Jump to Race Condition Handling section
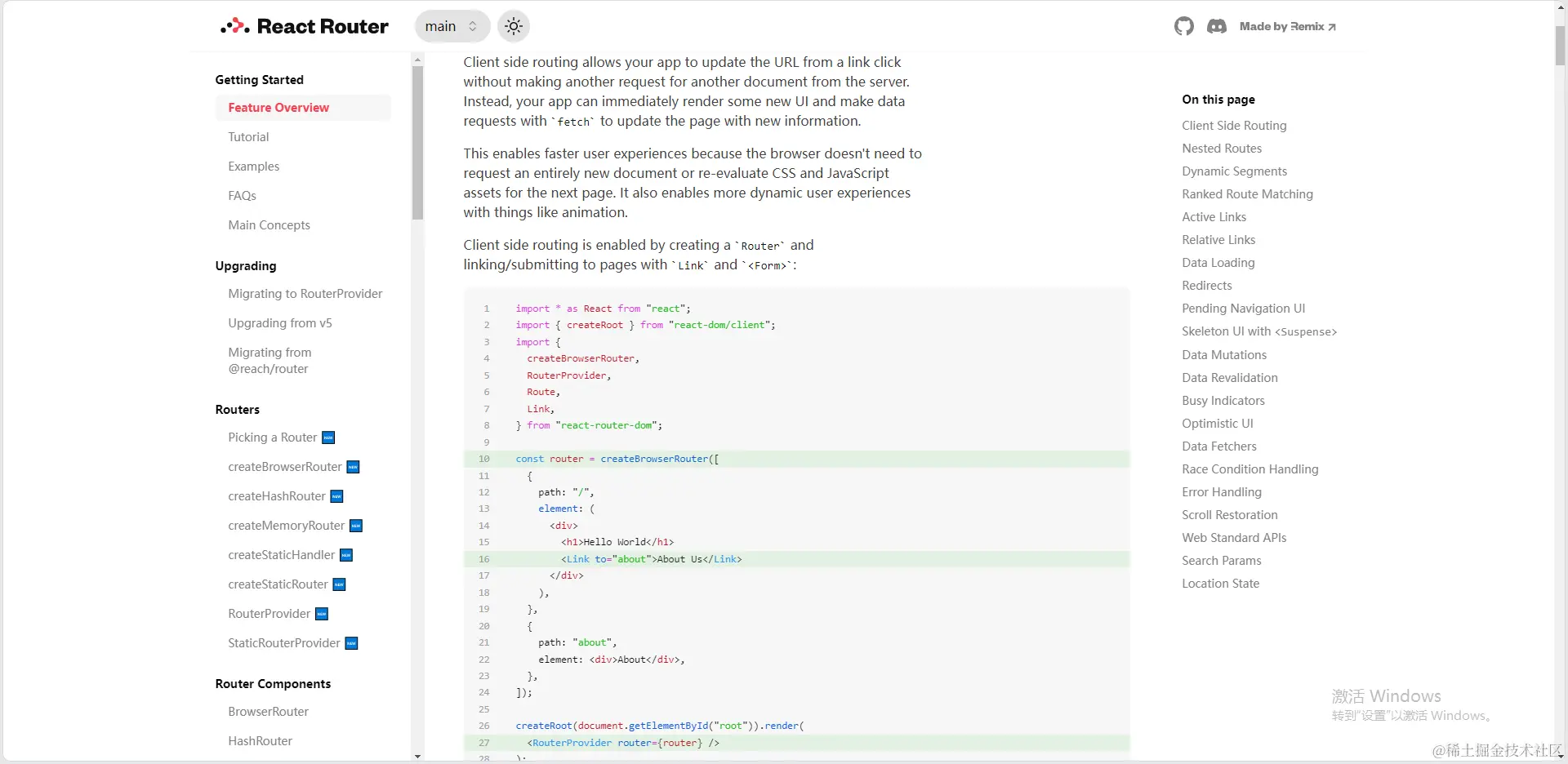The width and height of the screenshot is (1568, 764). click(x=1249, y=469)
